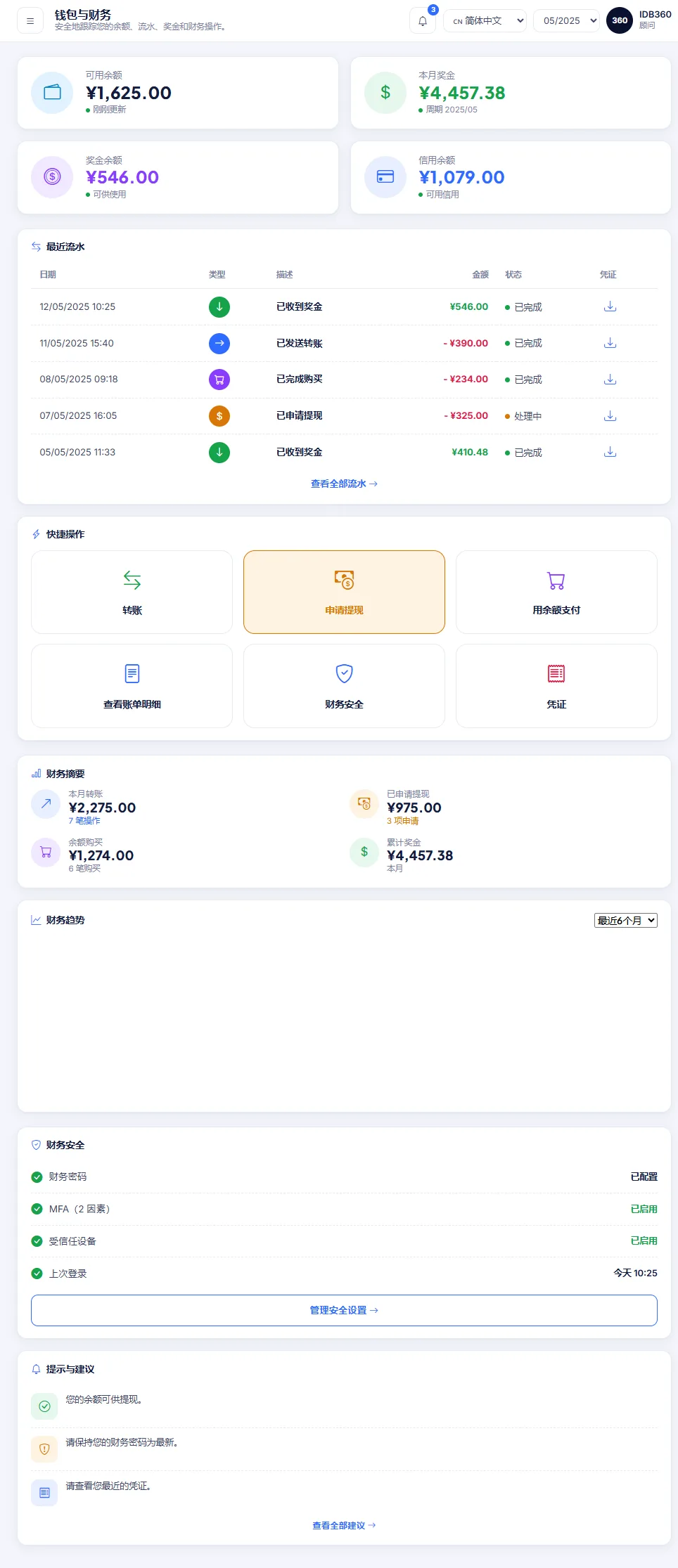Click the dollar icon in 本月奖金 card
The height and width of the screenshot is (1568, 678).
pyautogui.click(x=385, y=93)
